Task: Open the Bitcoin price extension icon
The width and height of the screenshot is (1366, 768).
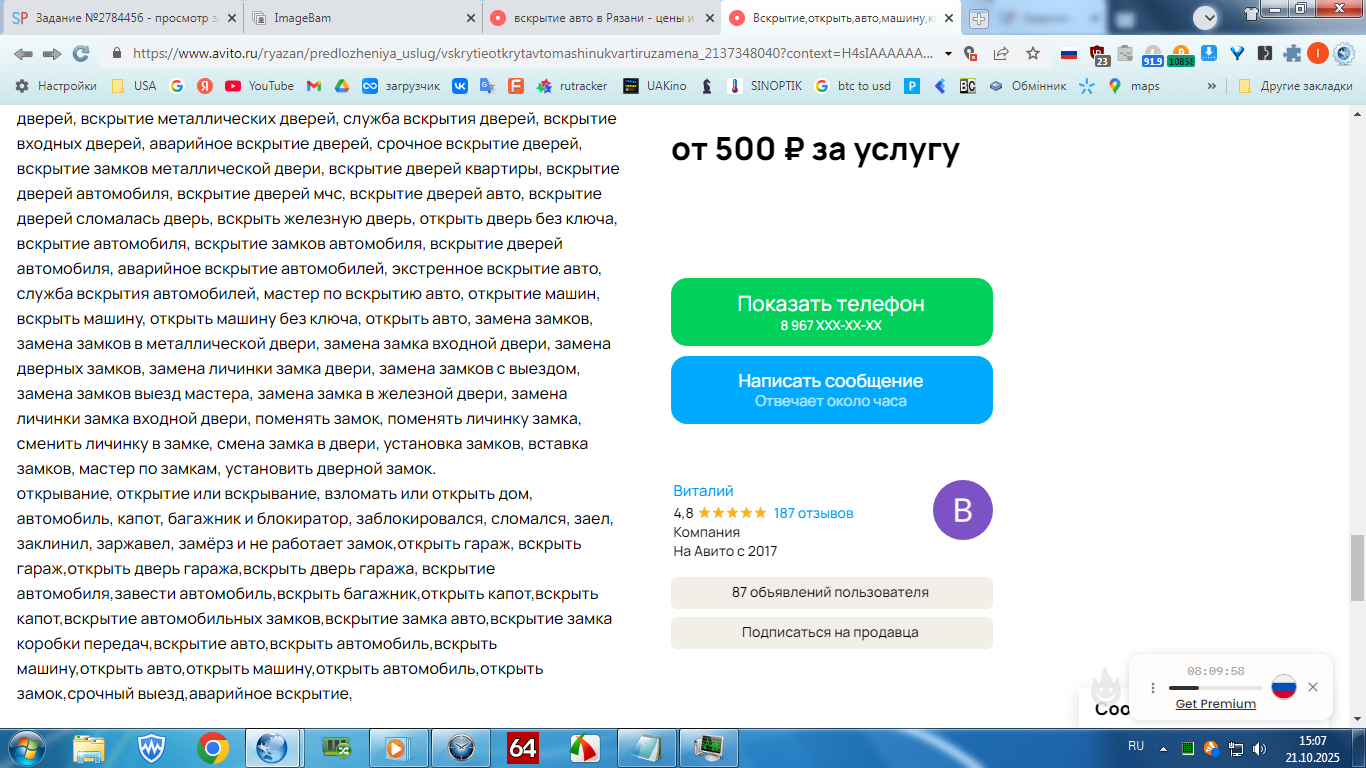Action: click(1181, 54)
